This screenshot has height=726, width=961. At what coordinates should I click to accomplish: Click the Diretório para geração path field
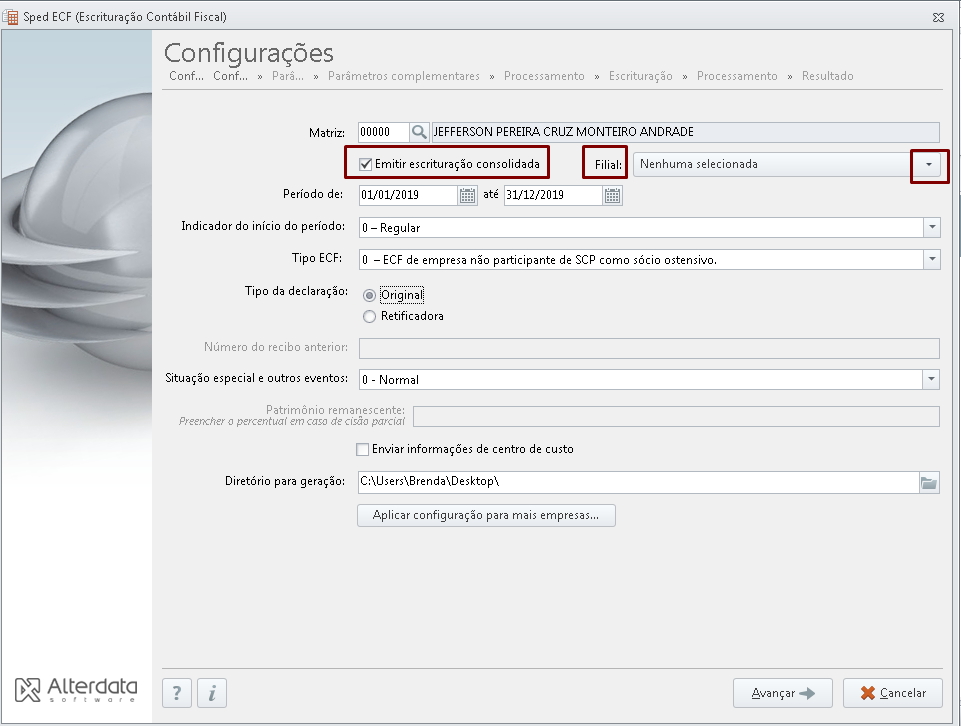pos(639,482)
